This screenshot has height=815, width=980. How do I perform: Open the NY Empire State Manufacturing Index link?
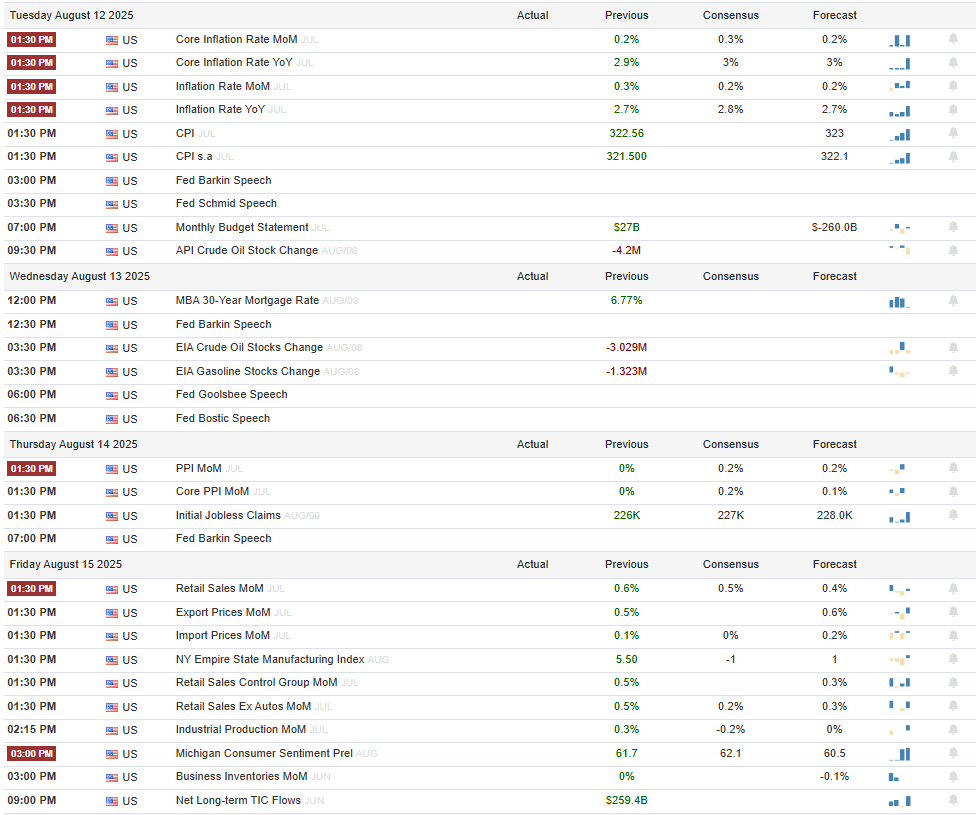[x=270, y=659]
